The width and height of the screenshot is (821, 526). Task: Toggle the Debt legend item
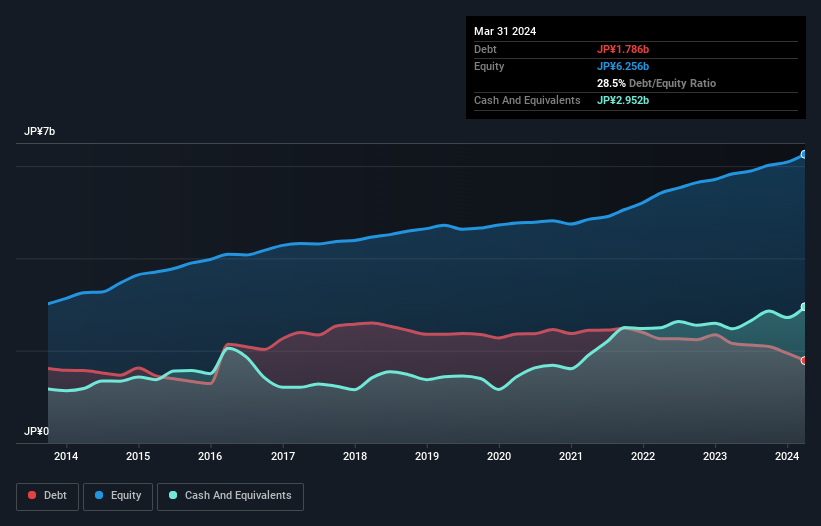pos(49,496)
